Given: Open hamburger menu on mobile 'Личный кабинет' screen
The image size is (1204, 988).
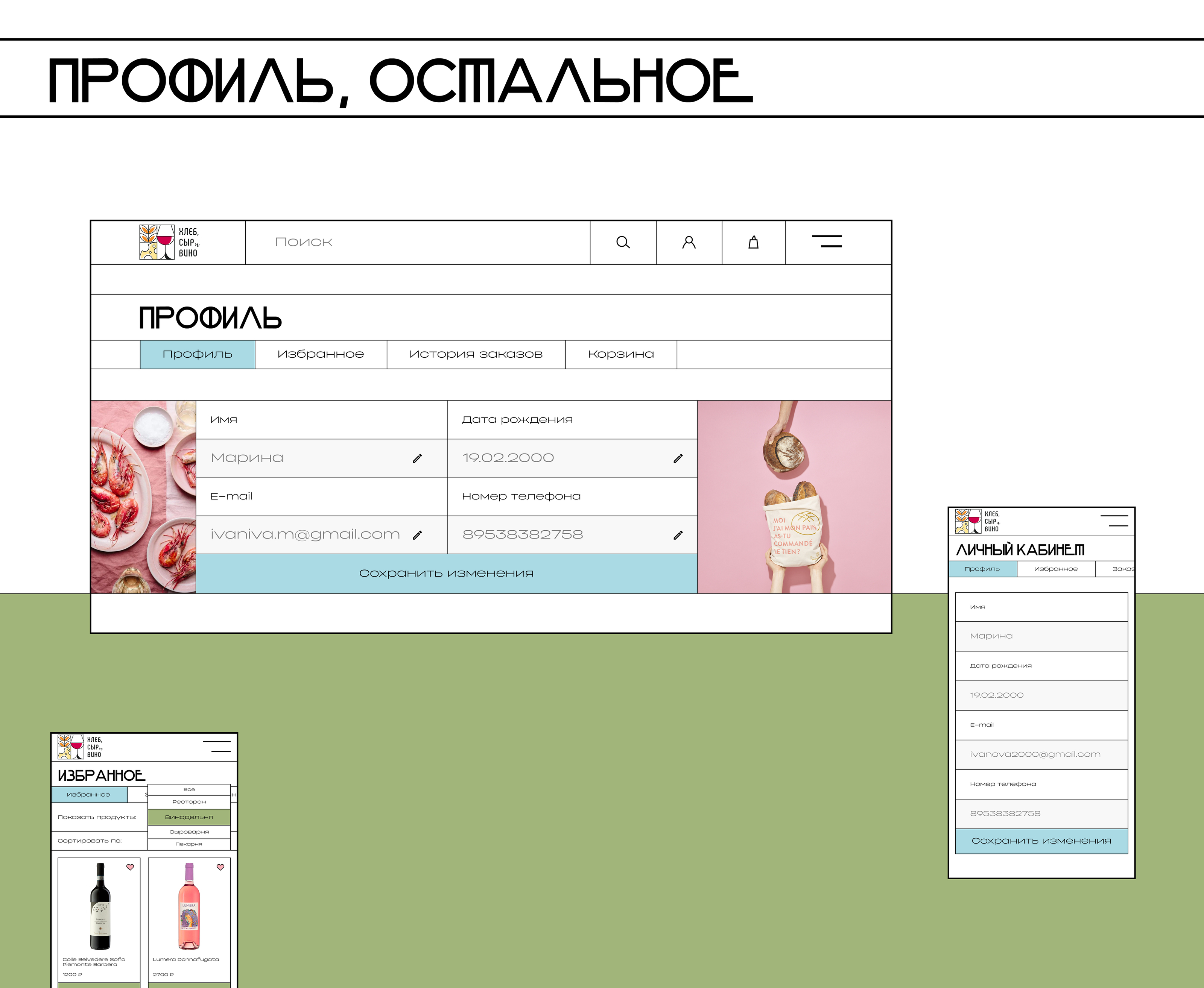Looking at the screenshot, I should pyautogui.click(x=1114, y=521).
